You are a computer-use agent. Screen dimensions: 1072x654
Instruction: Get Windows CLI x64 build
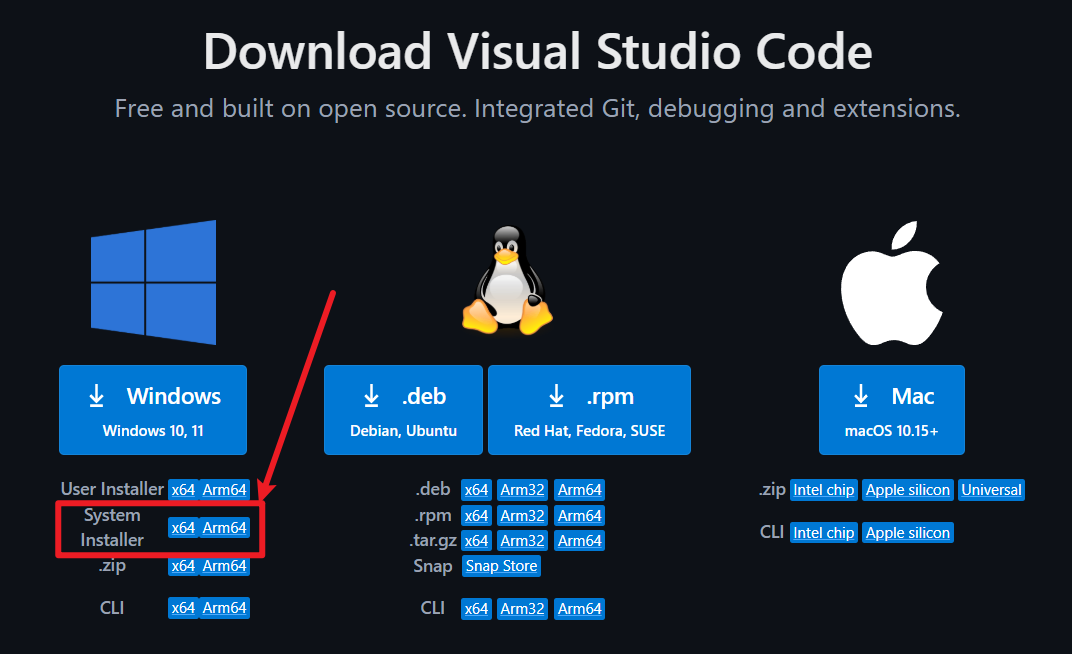coord(183,608)
